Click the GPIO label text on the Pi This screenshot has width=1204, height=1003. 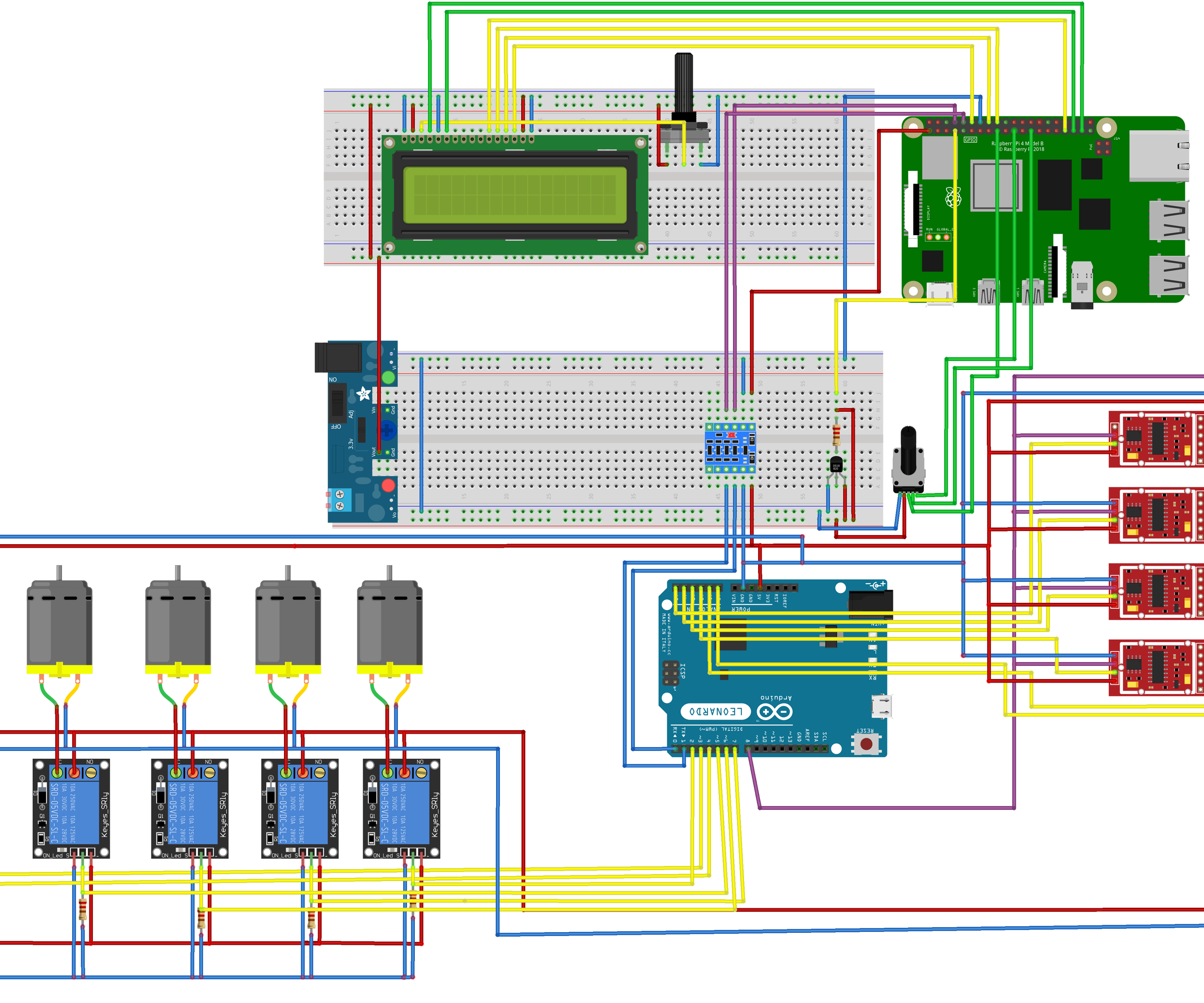(970, 140)
